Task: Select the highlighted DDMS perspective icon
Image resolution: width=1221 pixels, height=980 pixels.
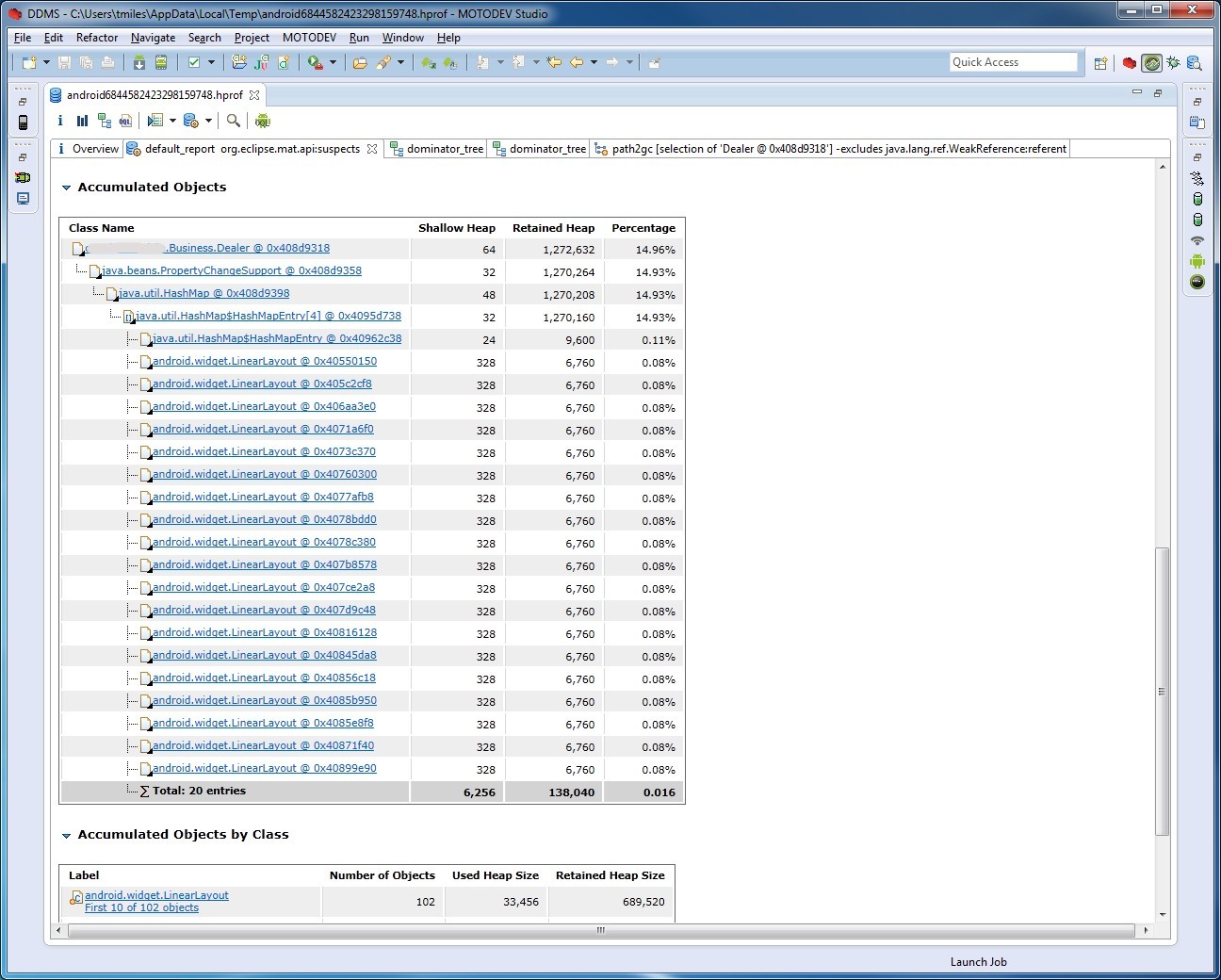Action: (x=1151, y=63)
